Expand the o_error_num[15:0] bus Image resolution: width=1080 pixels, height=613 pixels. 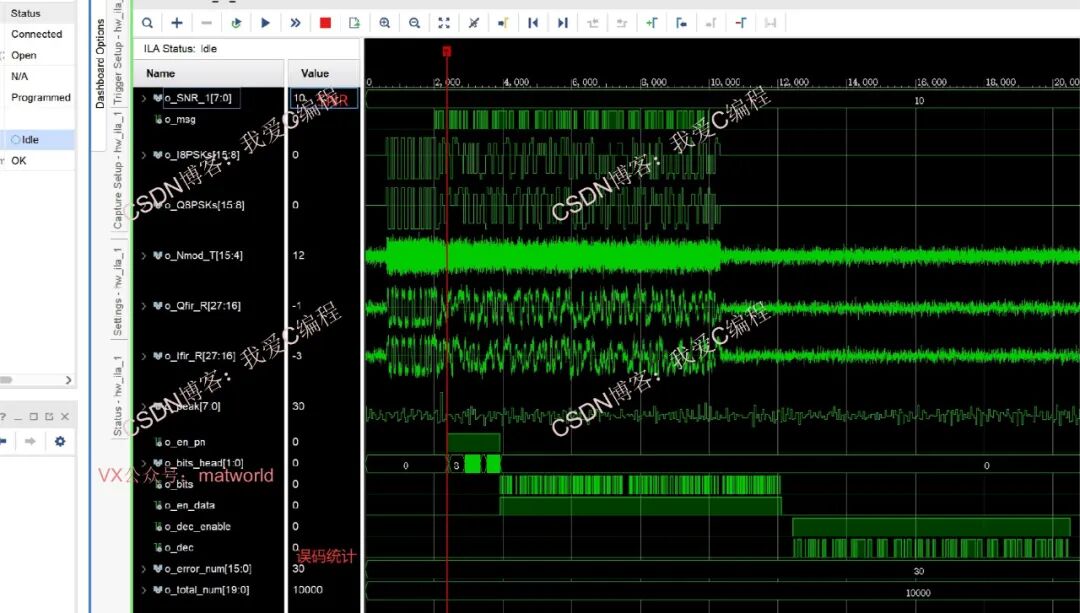point(144,569)
